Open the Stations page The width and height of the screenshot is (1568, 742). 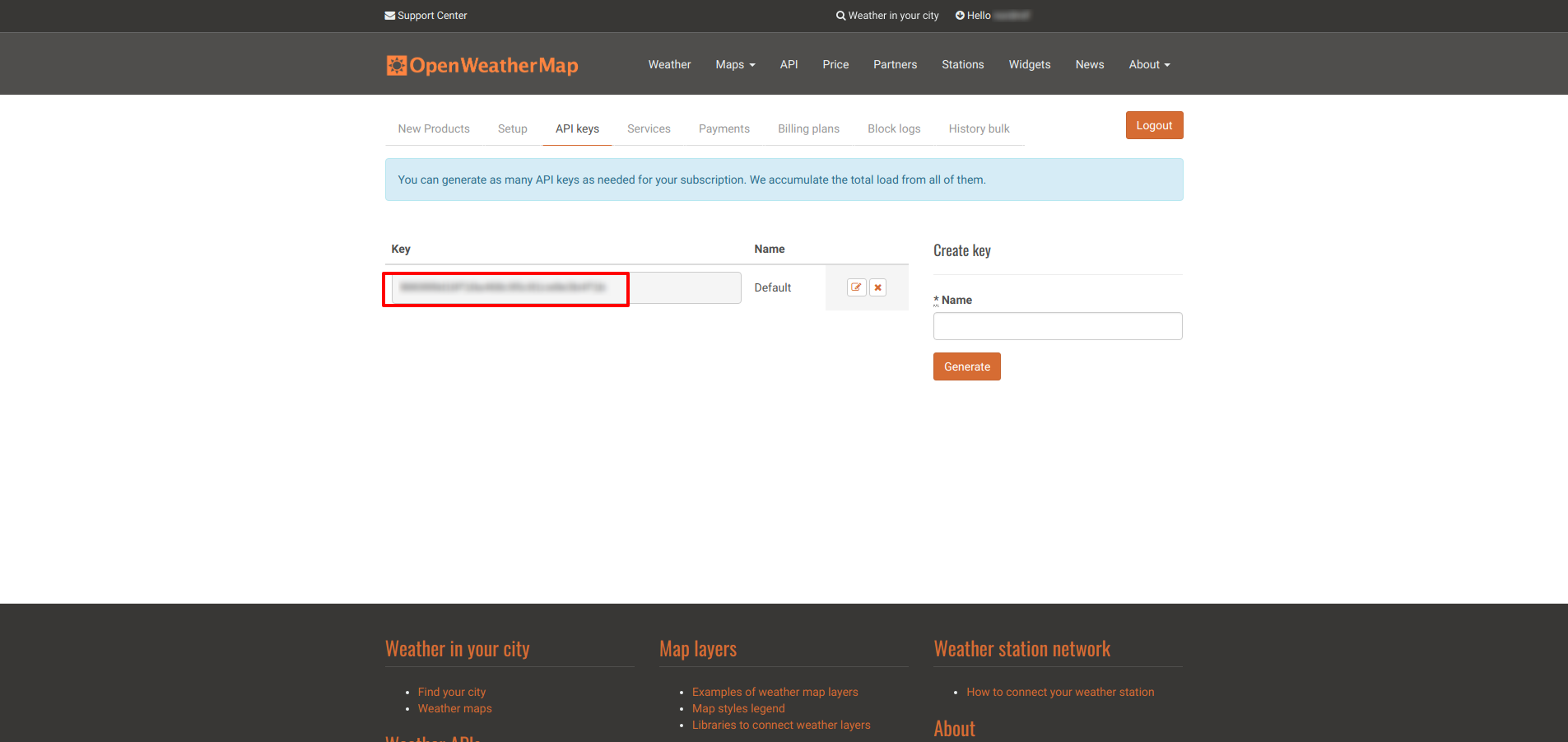[x=962, y=64]
